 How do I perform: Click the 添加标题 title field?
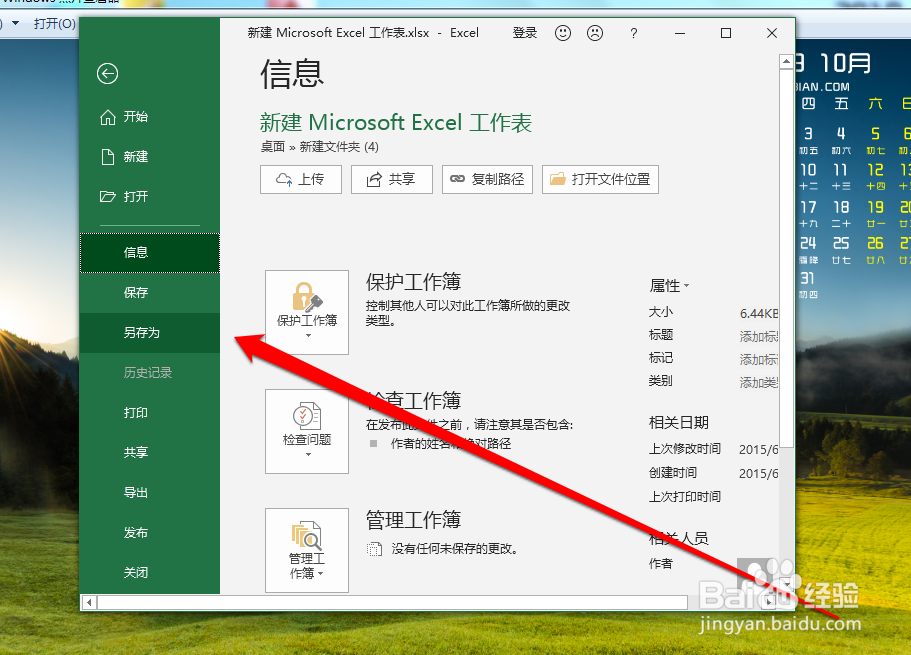click(759, 337)
